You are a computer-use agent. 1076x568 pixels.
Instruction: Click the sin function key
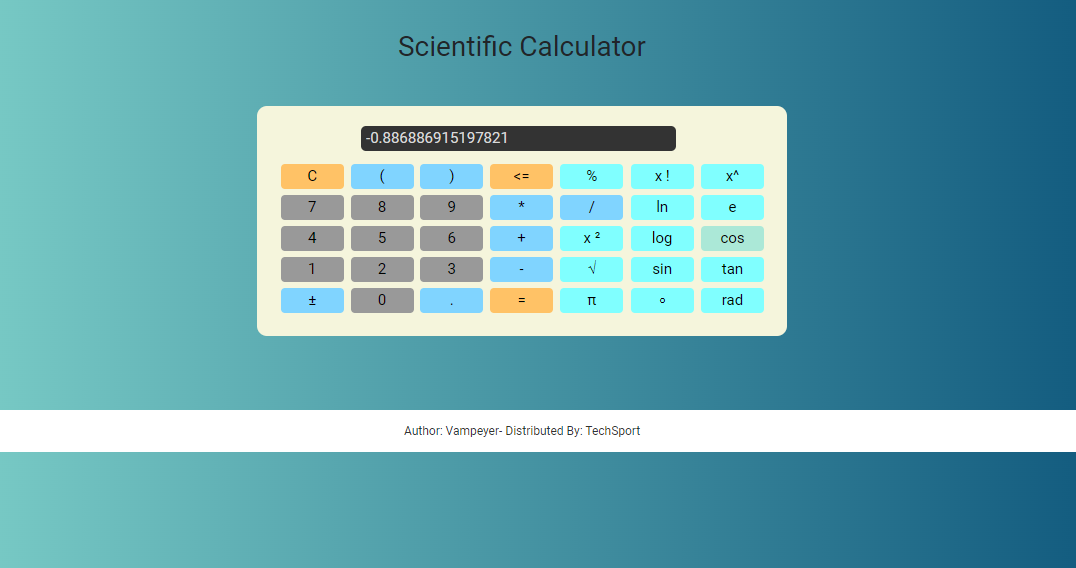(662, 270)
